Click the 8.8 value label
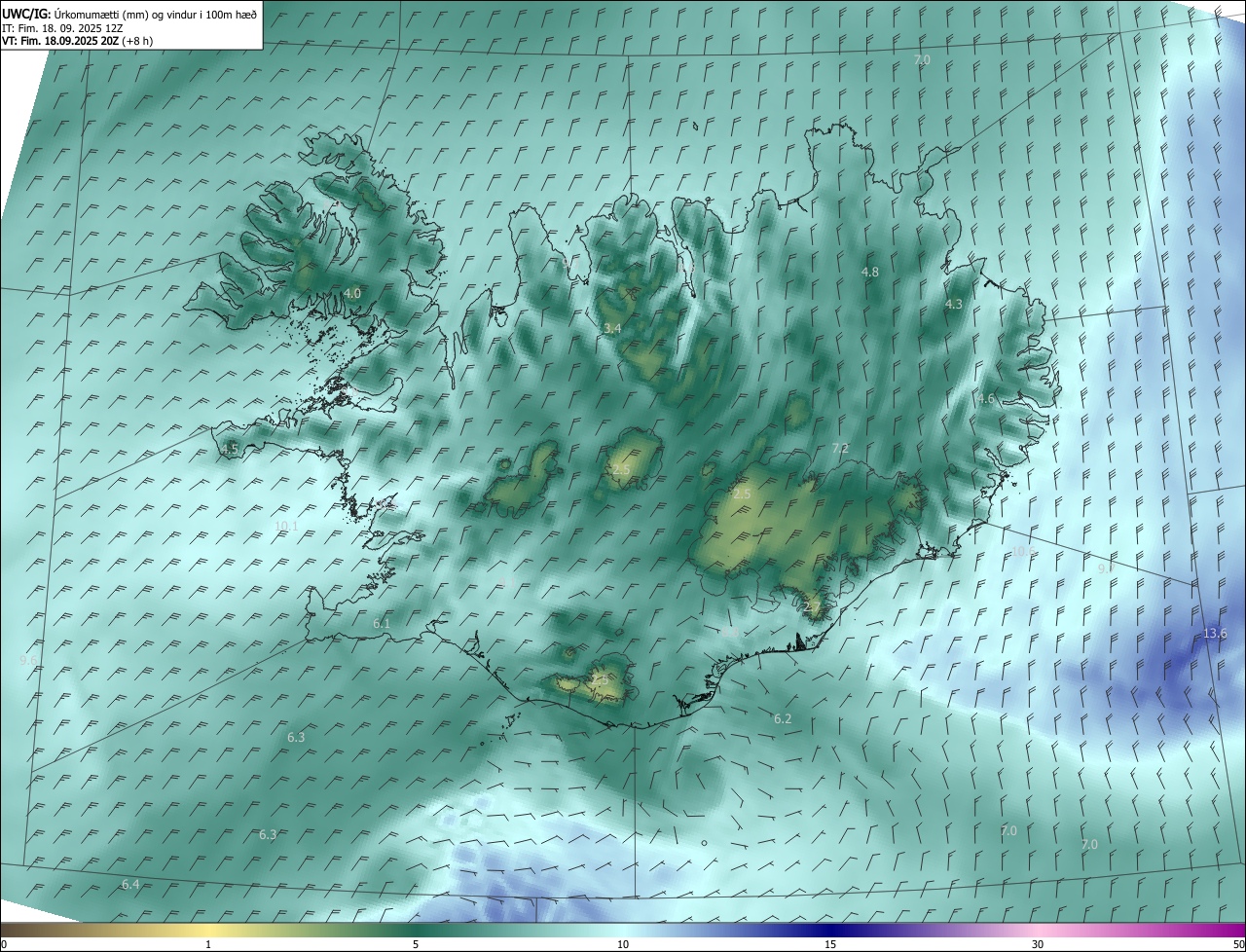This screenshot has height=952, width=1246. (x=730, y=634)
